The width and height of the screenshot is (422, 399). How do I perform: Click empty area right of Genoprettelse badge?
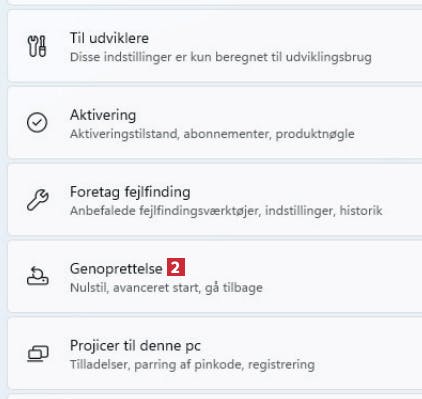point(300,269)
